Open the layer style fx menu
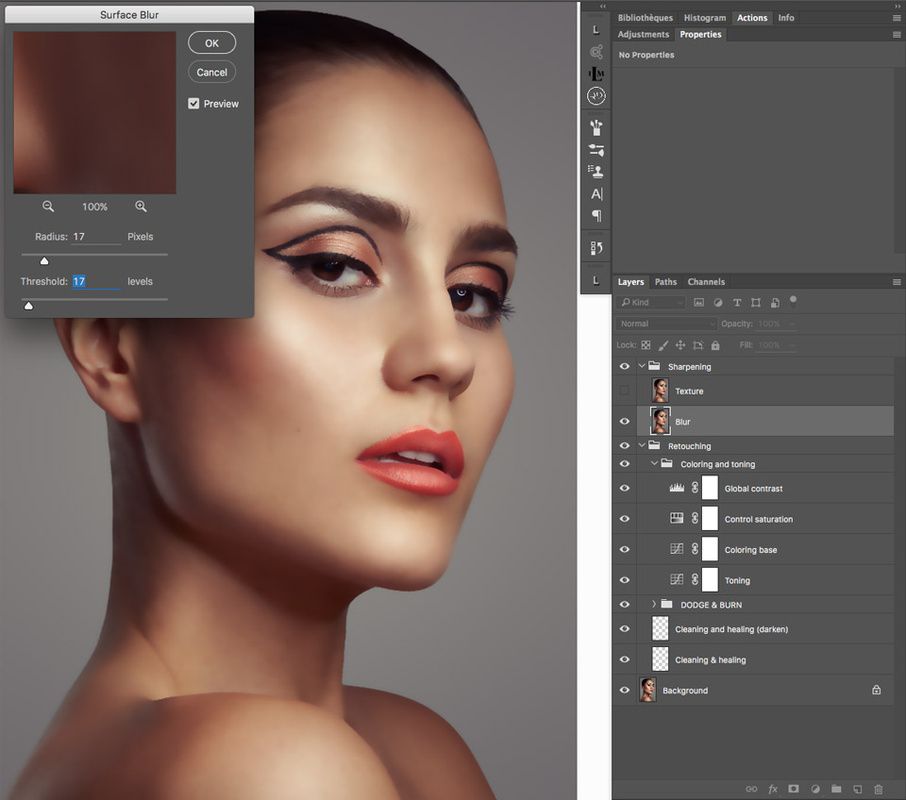 click(773, 789)
